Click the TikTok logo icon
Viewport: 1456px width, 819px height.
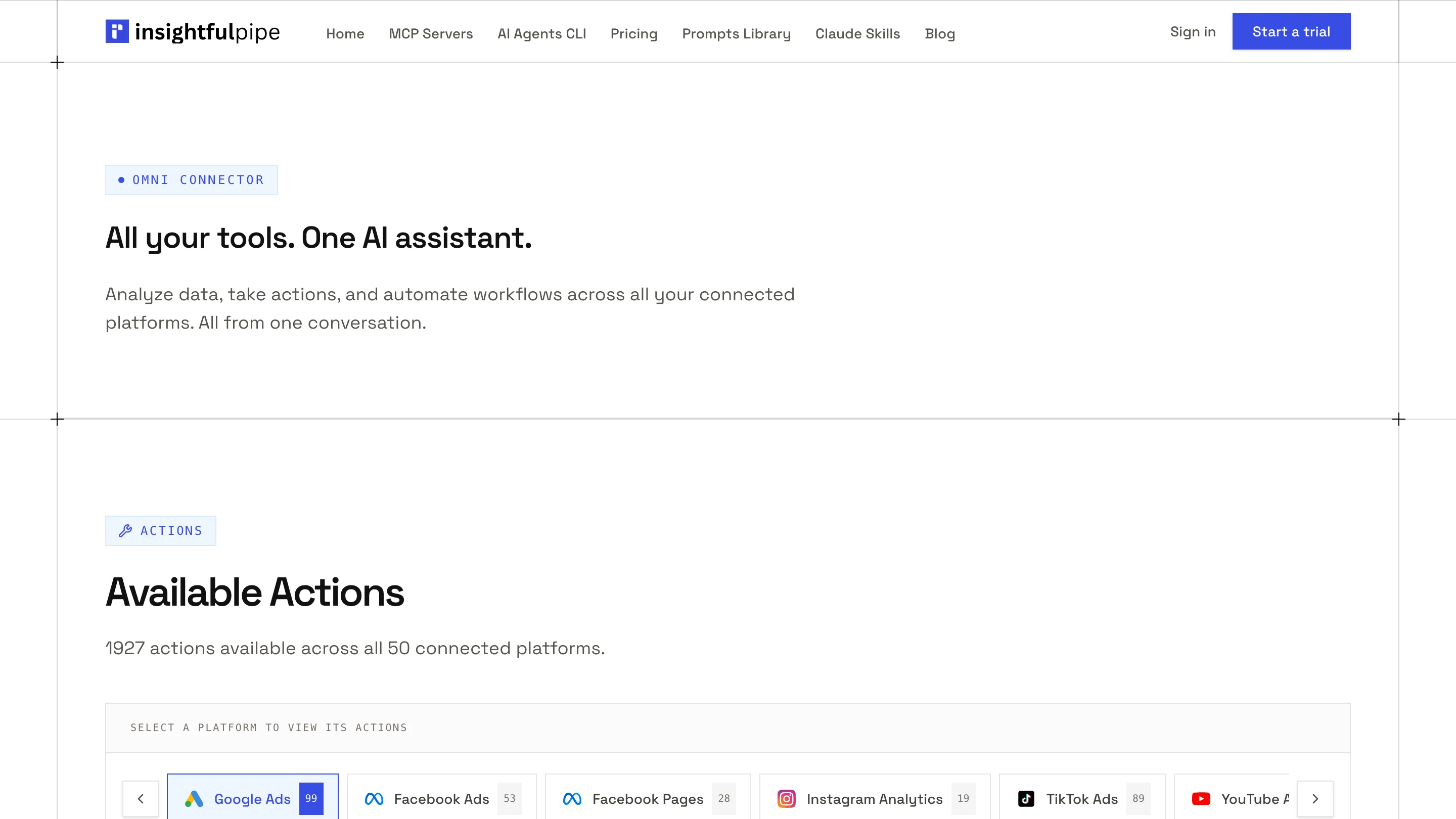point(1026,799)
